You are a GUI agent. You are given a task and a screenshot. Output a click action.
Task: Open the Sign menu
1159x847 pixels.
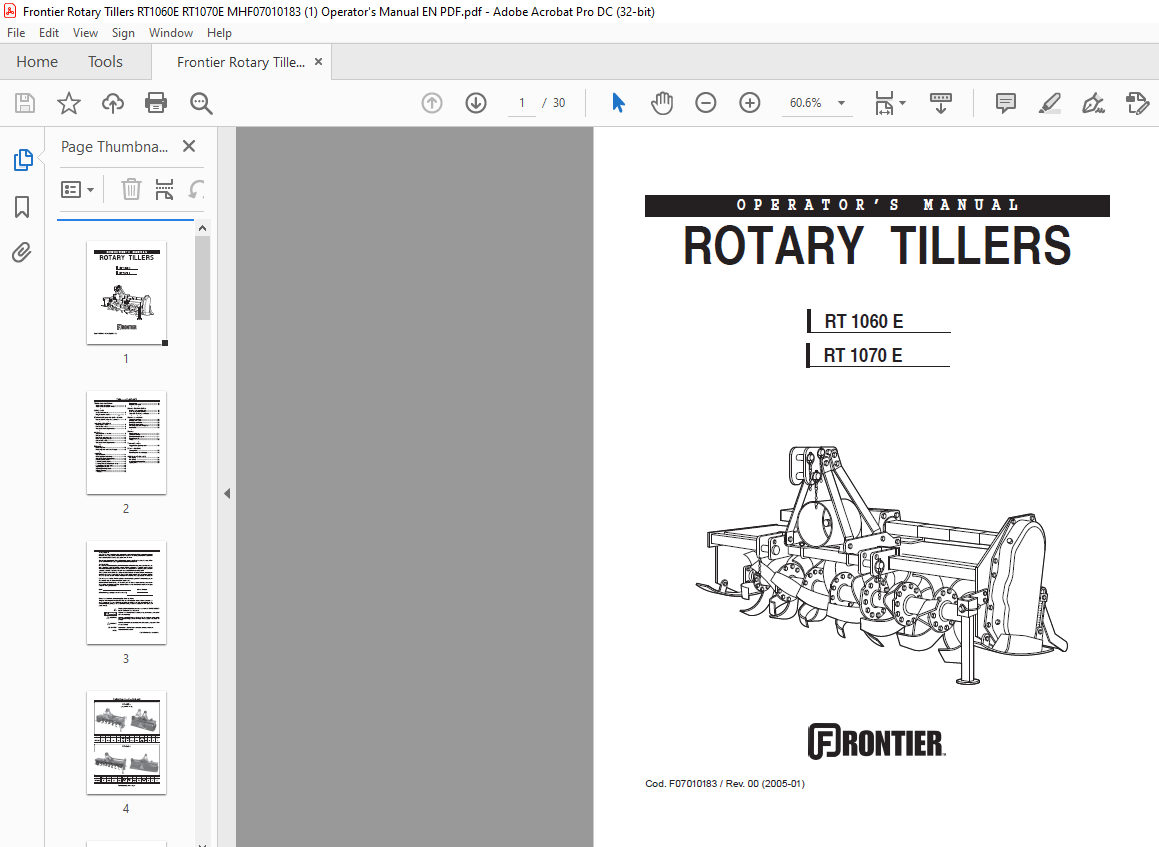coord(123,33)
